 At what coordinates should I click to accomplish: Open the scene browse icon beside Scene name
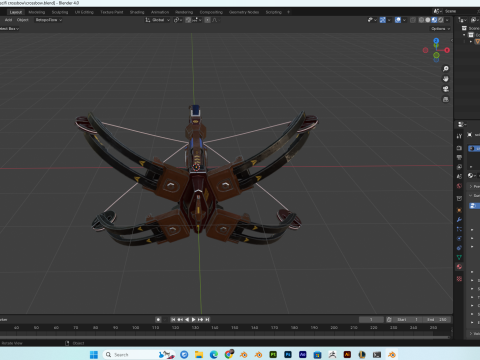(437, 11)
